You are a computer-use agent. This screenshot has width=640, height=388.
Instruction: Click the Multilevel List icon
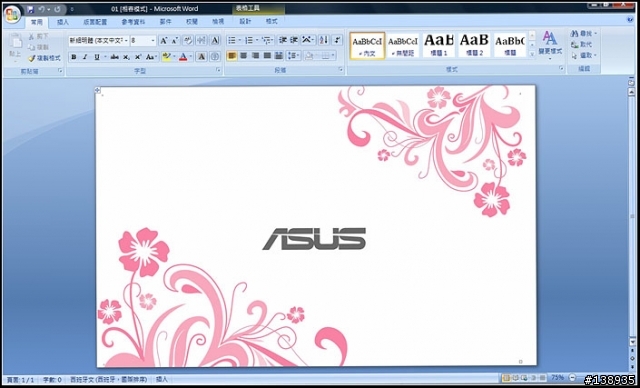267,40
